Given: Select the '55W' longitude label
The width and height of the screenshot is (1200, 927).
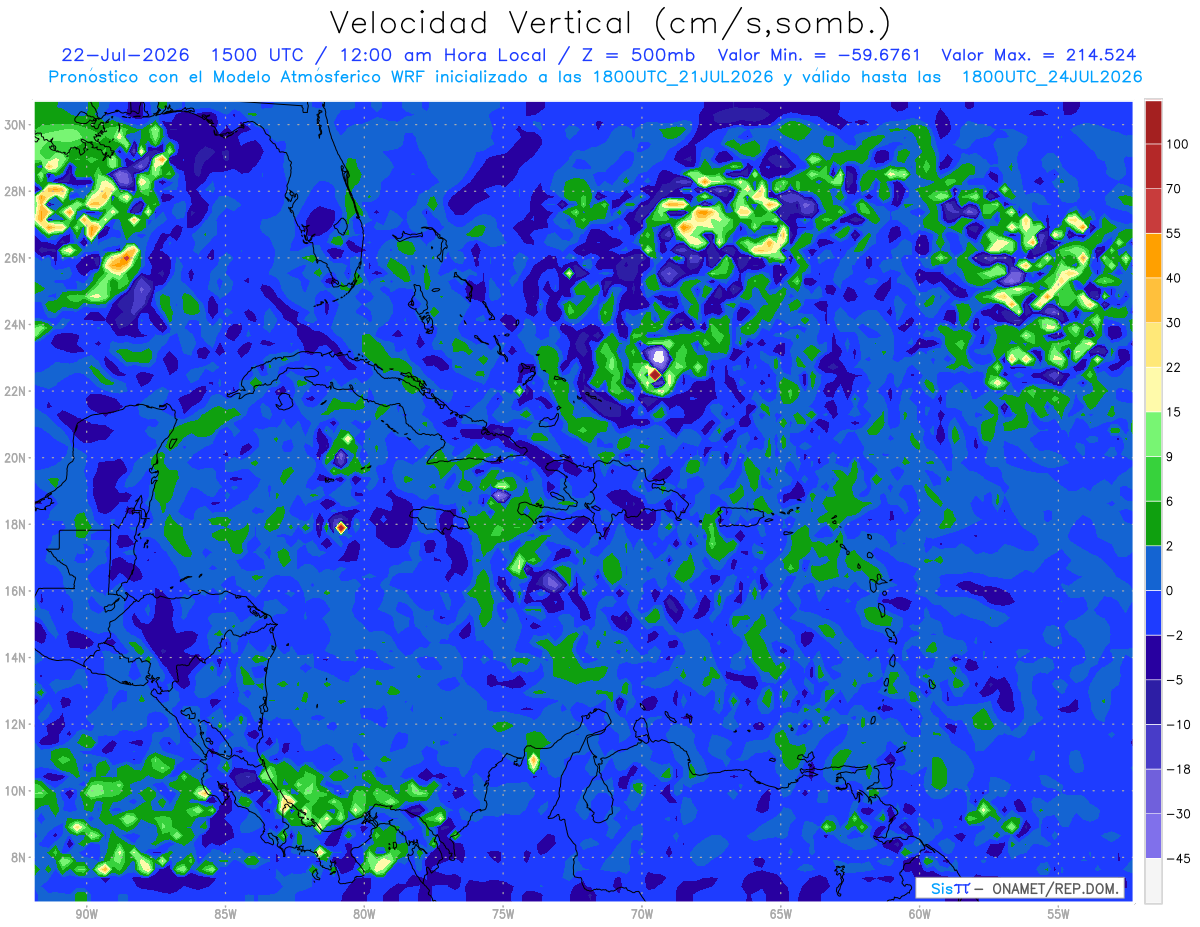Looking at the screenshot, I should pyautogui.click(x=1059, y=914).
